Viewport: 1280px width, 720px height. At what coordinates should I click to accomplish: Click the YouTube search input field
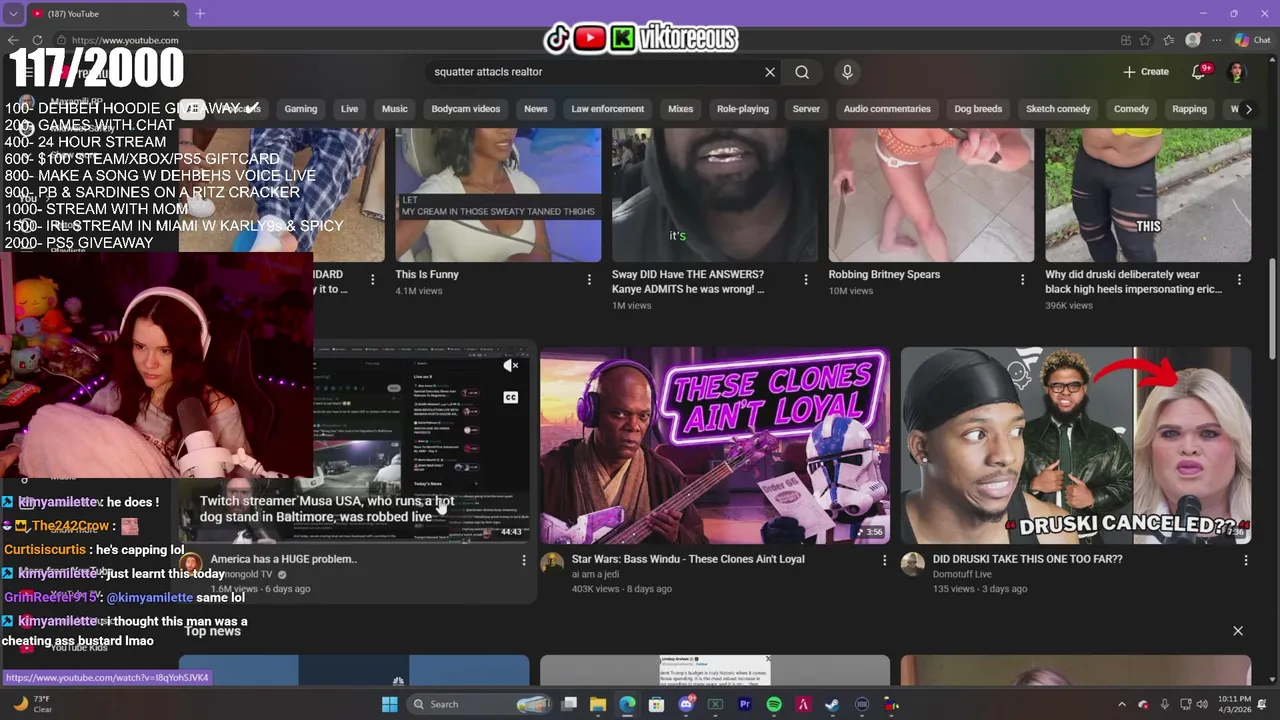[597, 72]
